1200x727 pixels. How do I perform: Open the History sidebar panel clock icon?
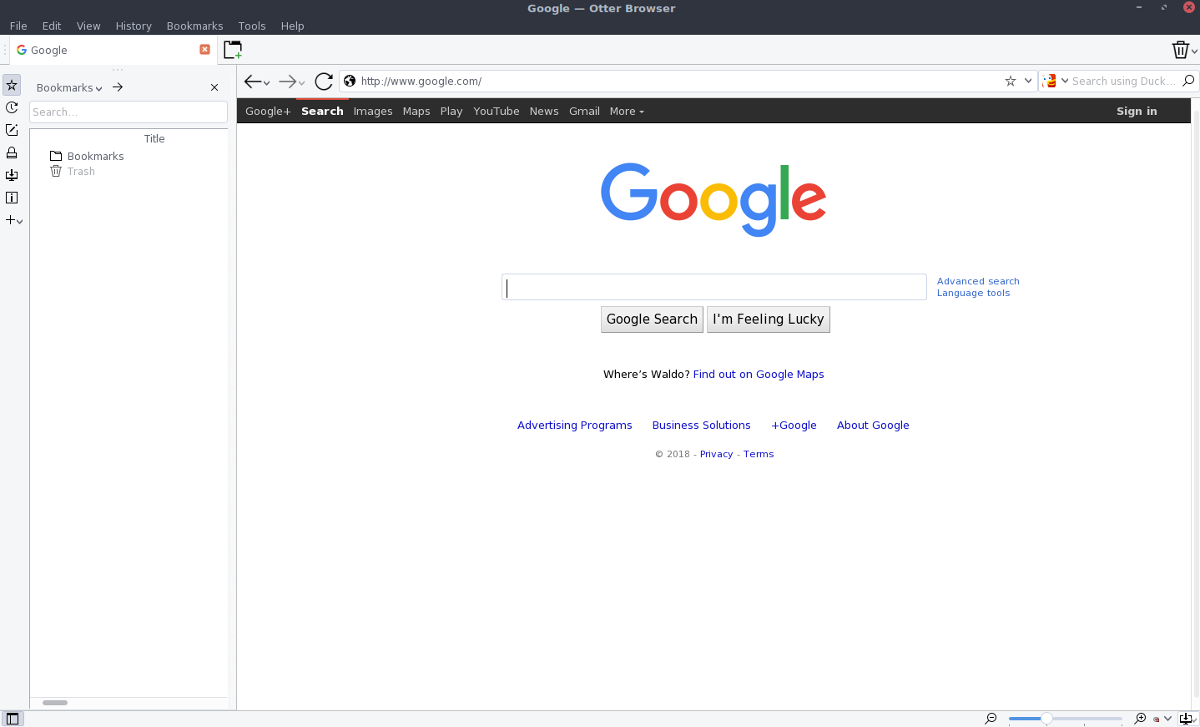12,108
